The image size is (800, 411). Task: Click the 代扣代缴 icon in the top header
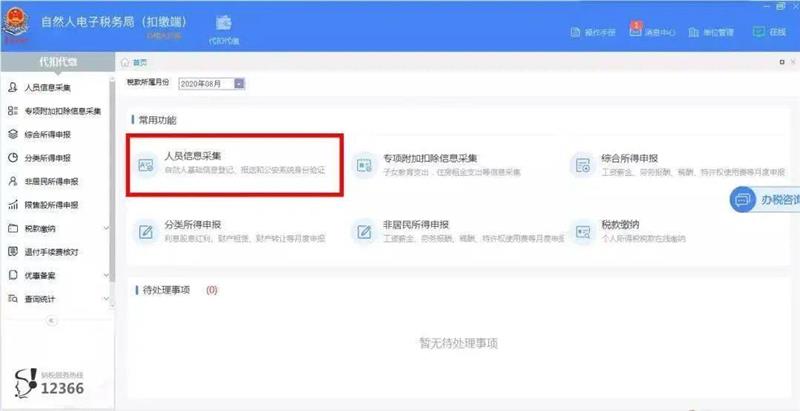click(x=223, y=26)
